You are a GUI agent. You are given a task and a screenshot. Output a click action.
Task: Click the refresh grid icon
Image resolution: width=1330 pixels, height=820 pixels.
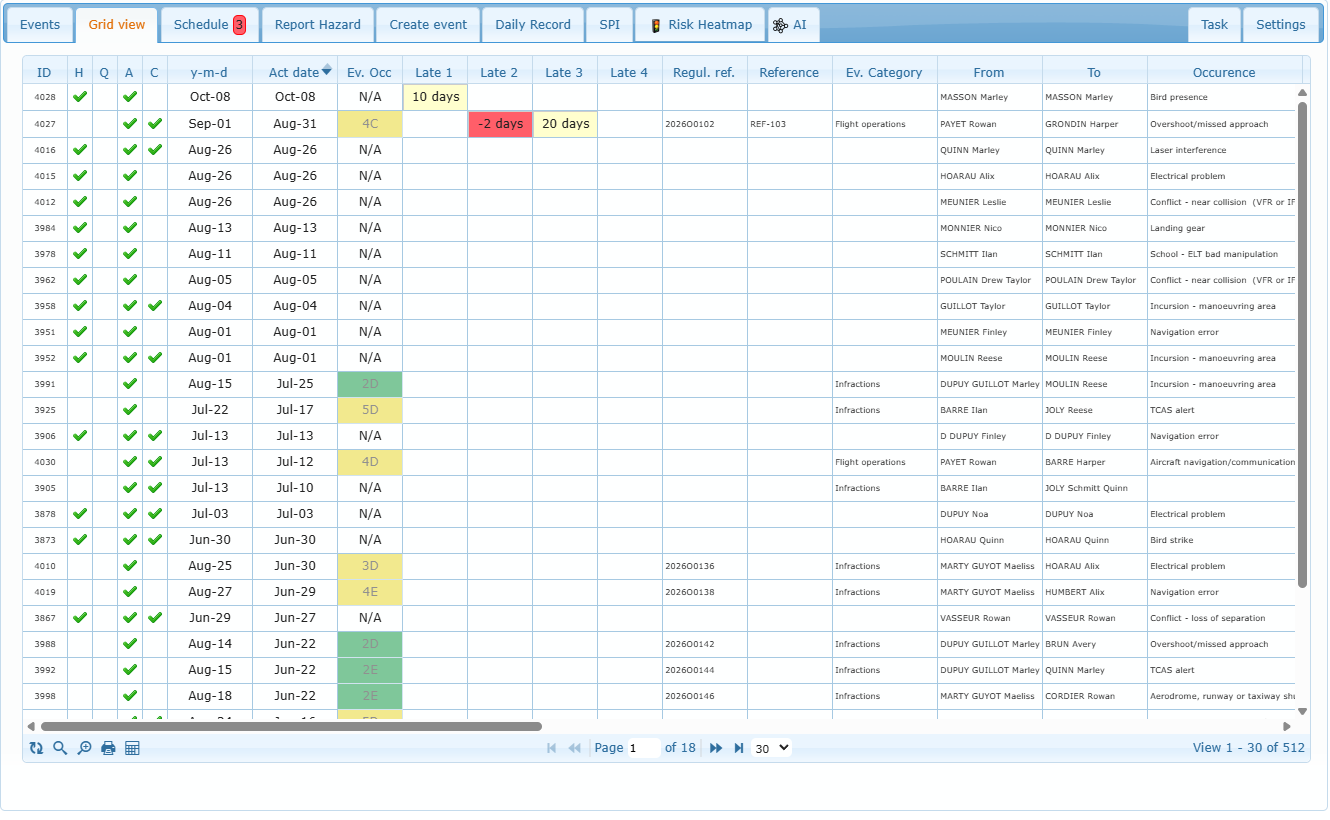click(36, 748)
